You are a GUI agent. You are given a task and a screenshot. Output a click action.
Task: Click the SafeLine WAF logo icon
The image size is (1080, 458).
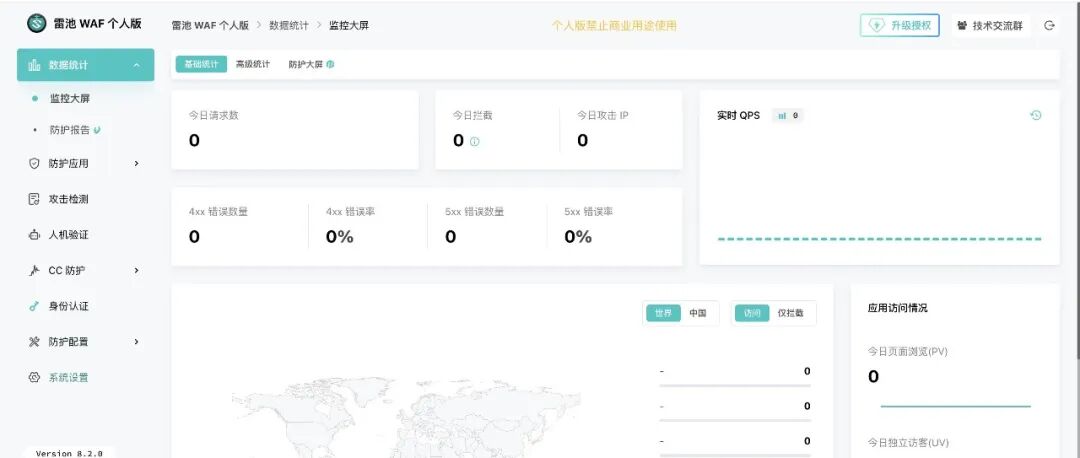[37, 23]
